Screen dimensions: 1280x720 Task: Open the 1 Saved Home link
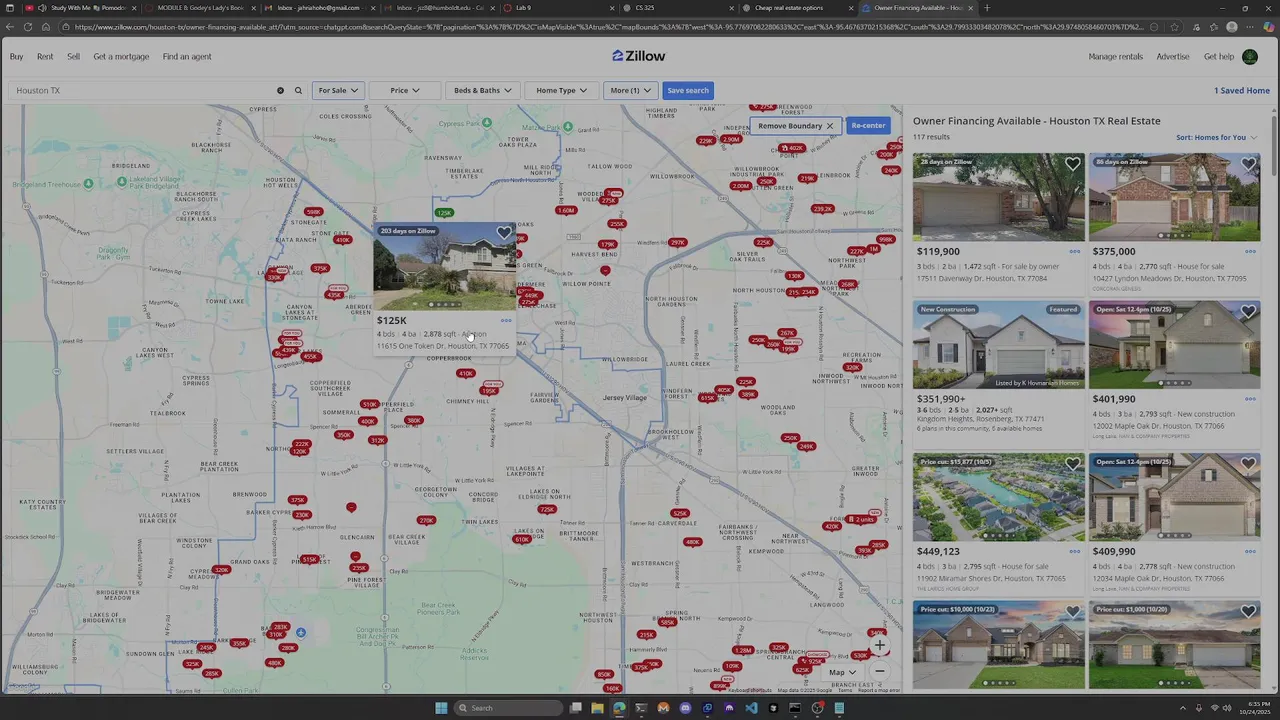(x=1242, y=90)
